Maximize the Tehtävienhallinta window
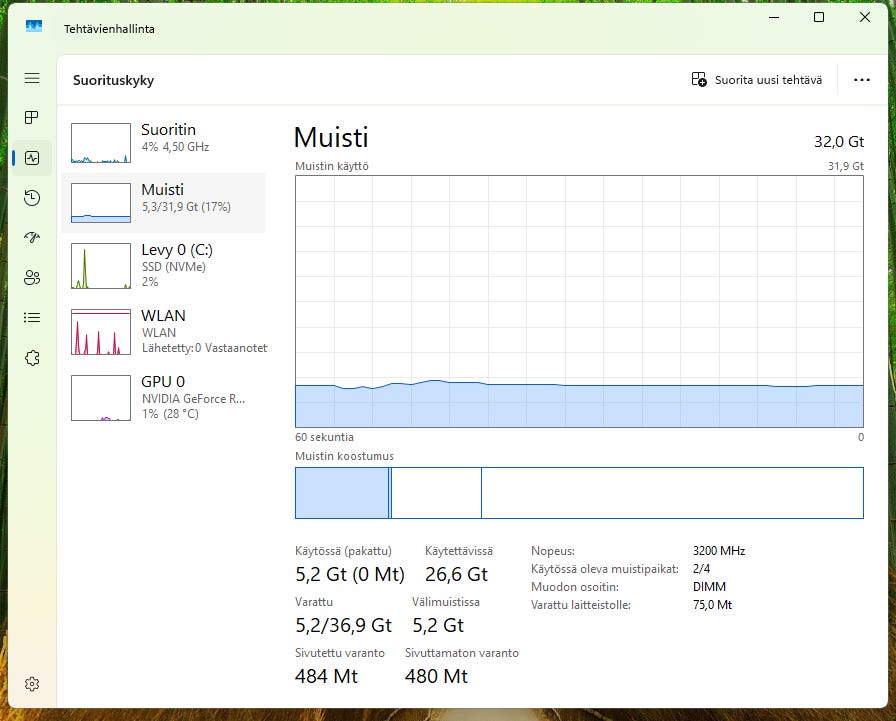The height and width of the screenshot is (721, 896). click(x=819, y=17)
